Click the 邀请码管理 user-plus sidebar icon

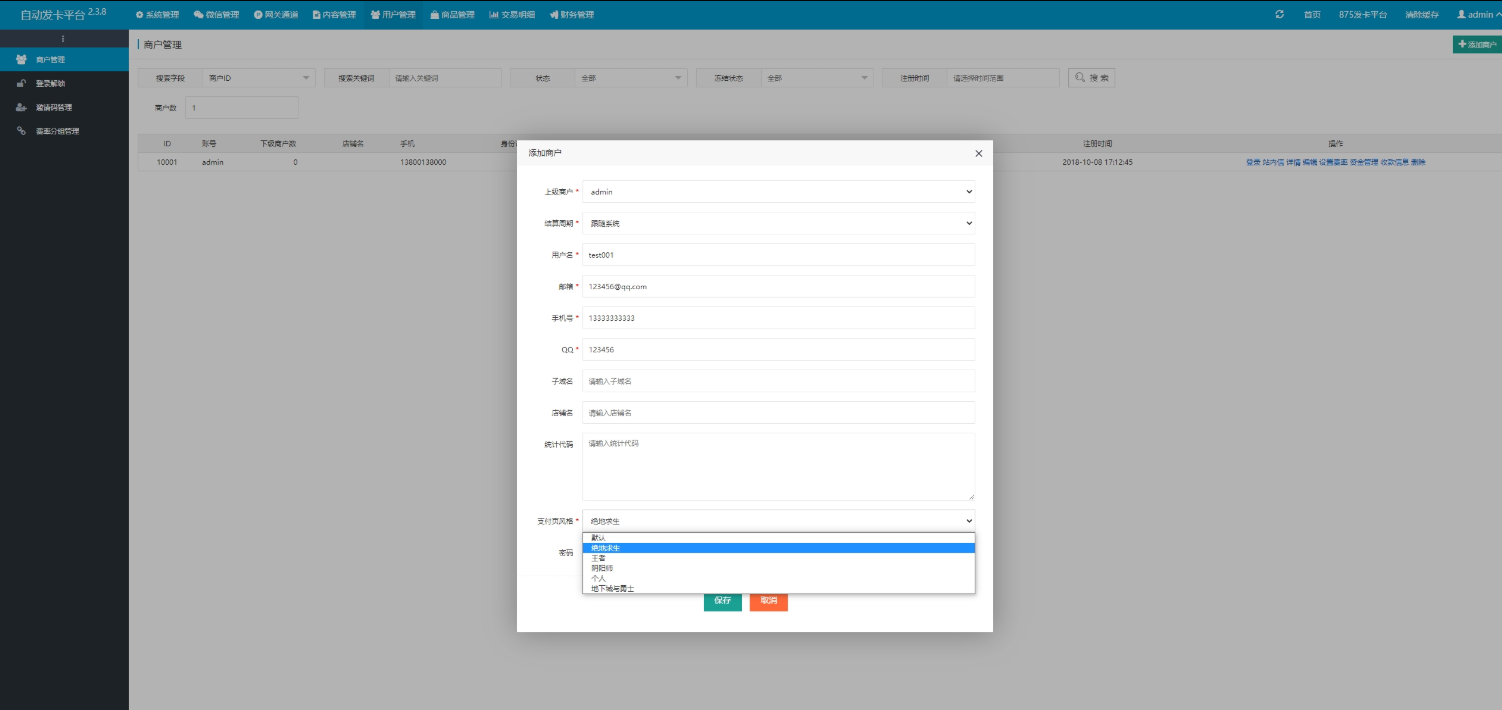click(x=21, y=108)
